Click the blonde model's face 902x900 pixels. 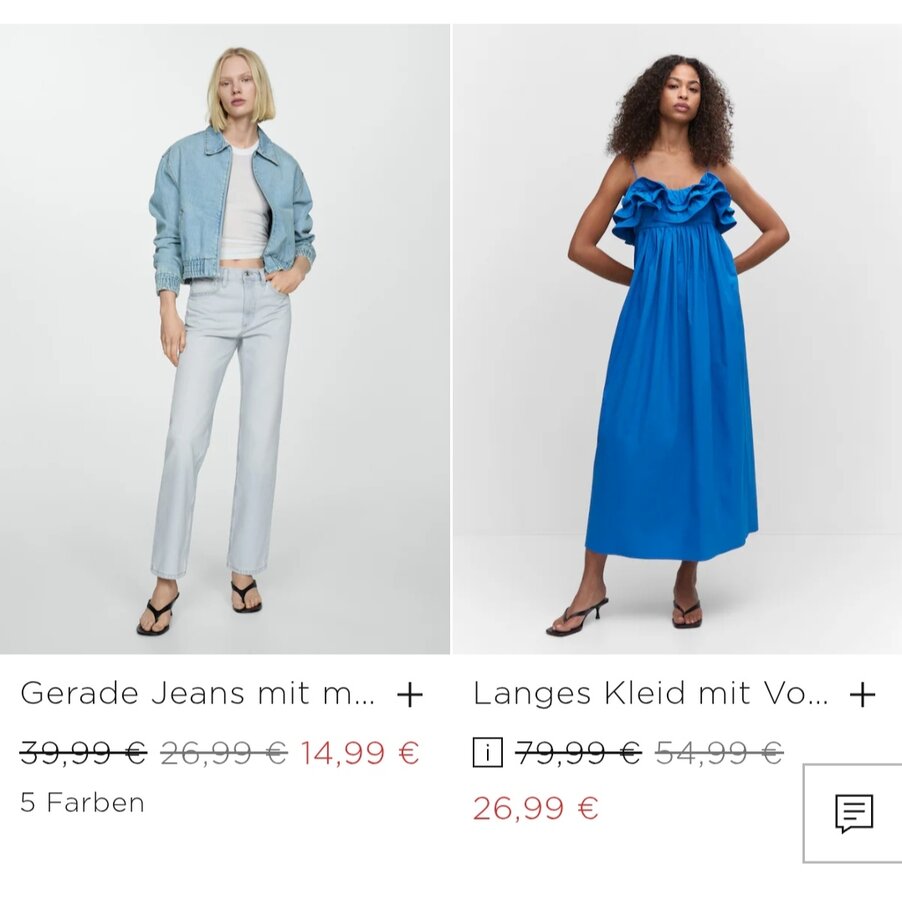[x=238, y=92]
